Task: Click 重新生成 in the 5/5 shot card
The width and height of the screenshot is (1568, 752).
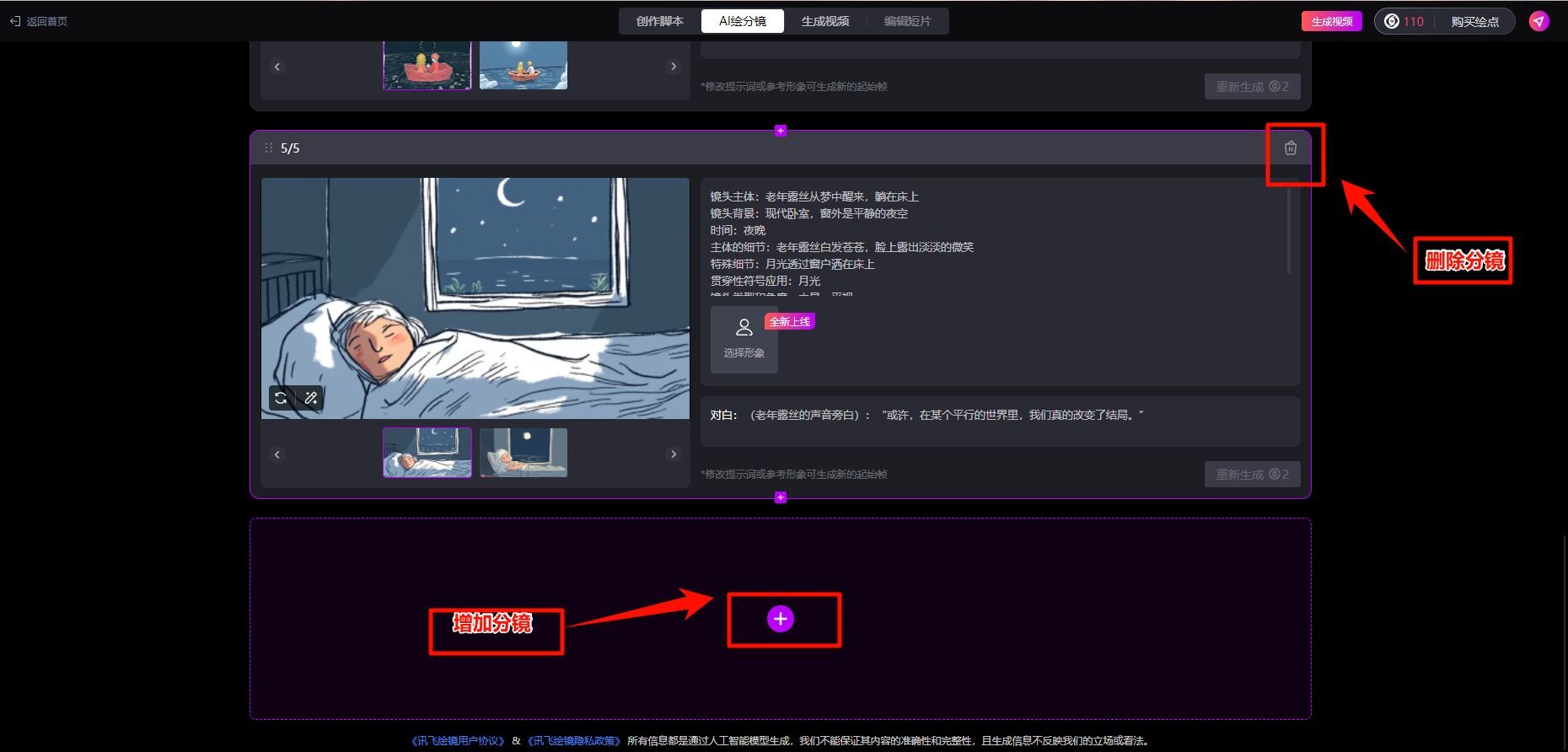Action: [1252, 475]
